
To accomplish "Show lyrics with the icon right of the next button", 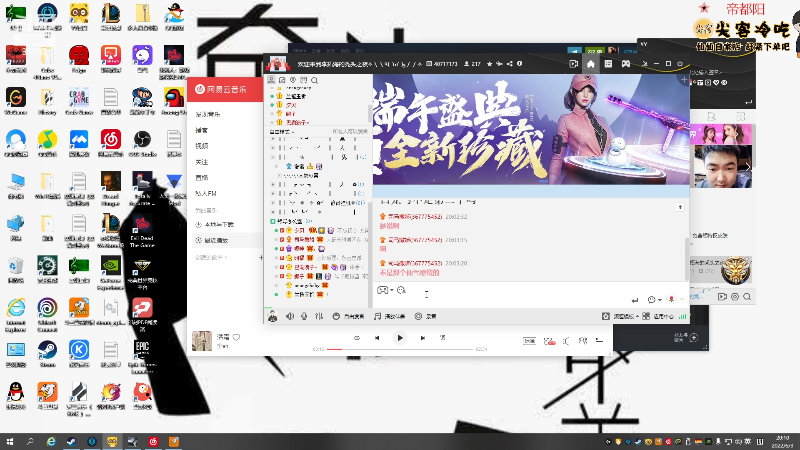I will (x=442, y=338).
